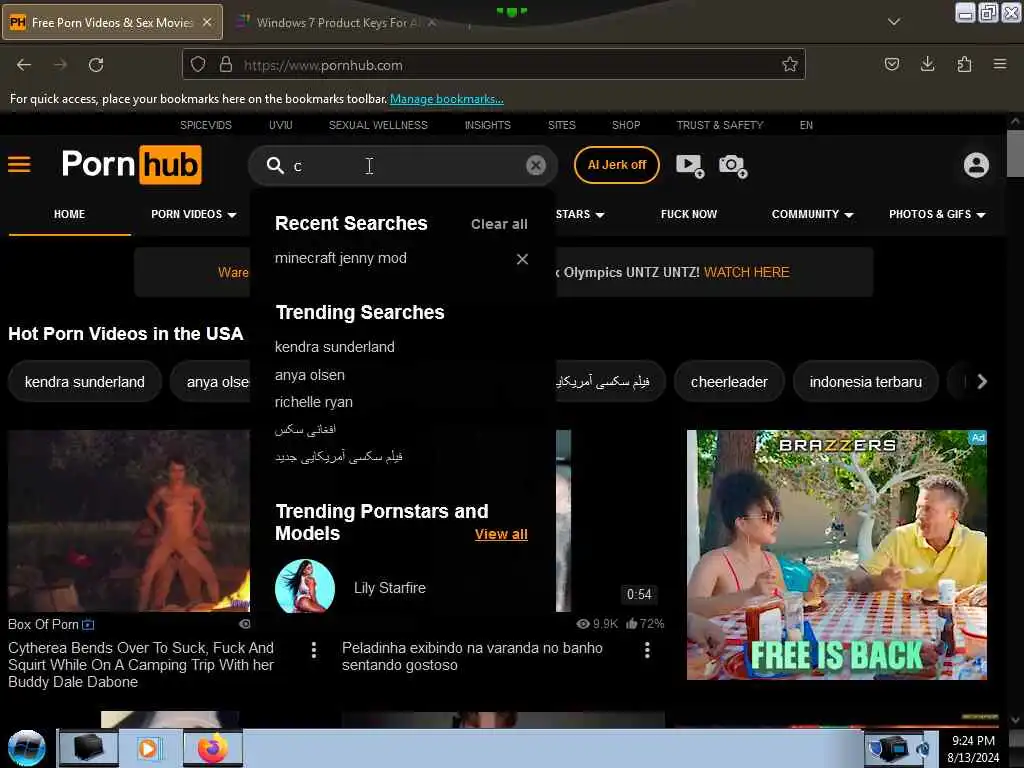Viewport: 1024px width, 768px height.
Task: Click the Firefox taskbar icon
Action: coord(213,748)
